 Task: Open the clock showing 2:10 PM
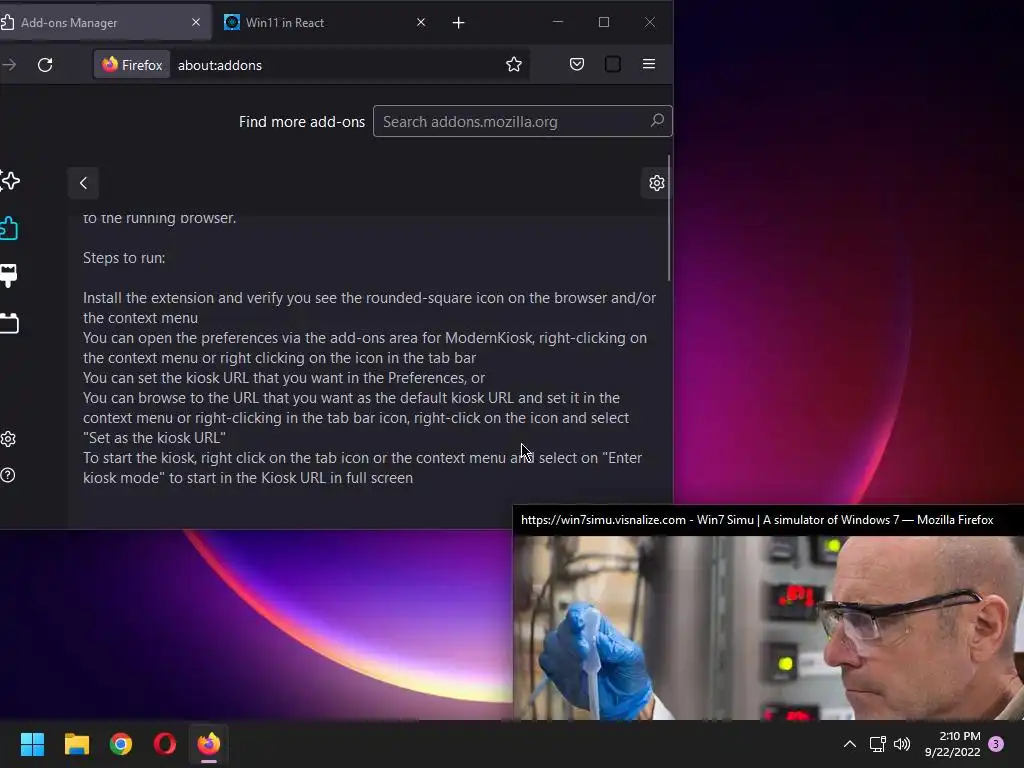(x=953, y=744)
